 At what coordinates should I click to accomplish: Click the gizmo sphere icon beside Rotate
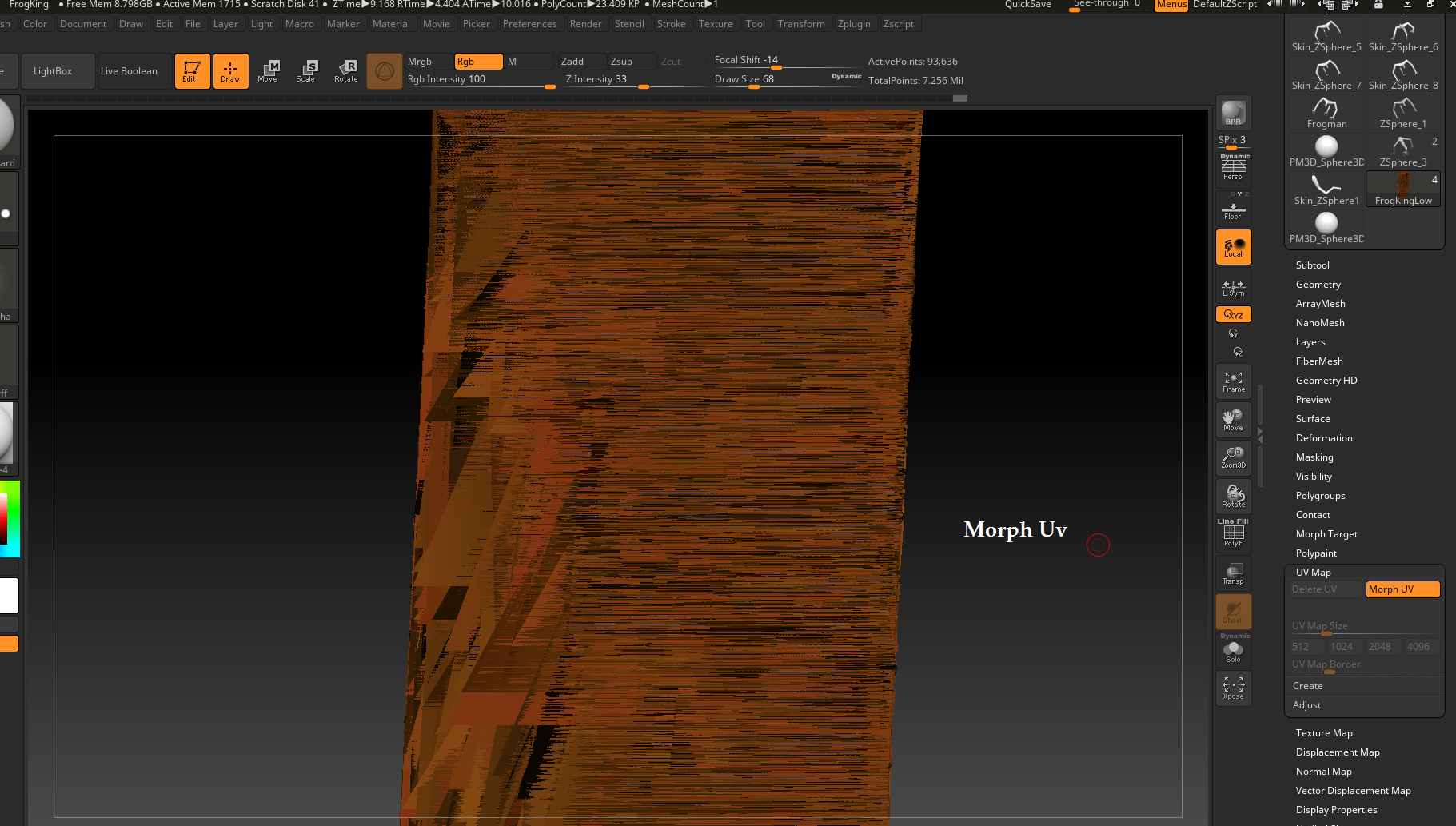click(385, 71)
